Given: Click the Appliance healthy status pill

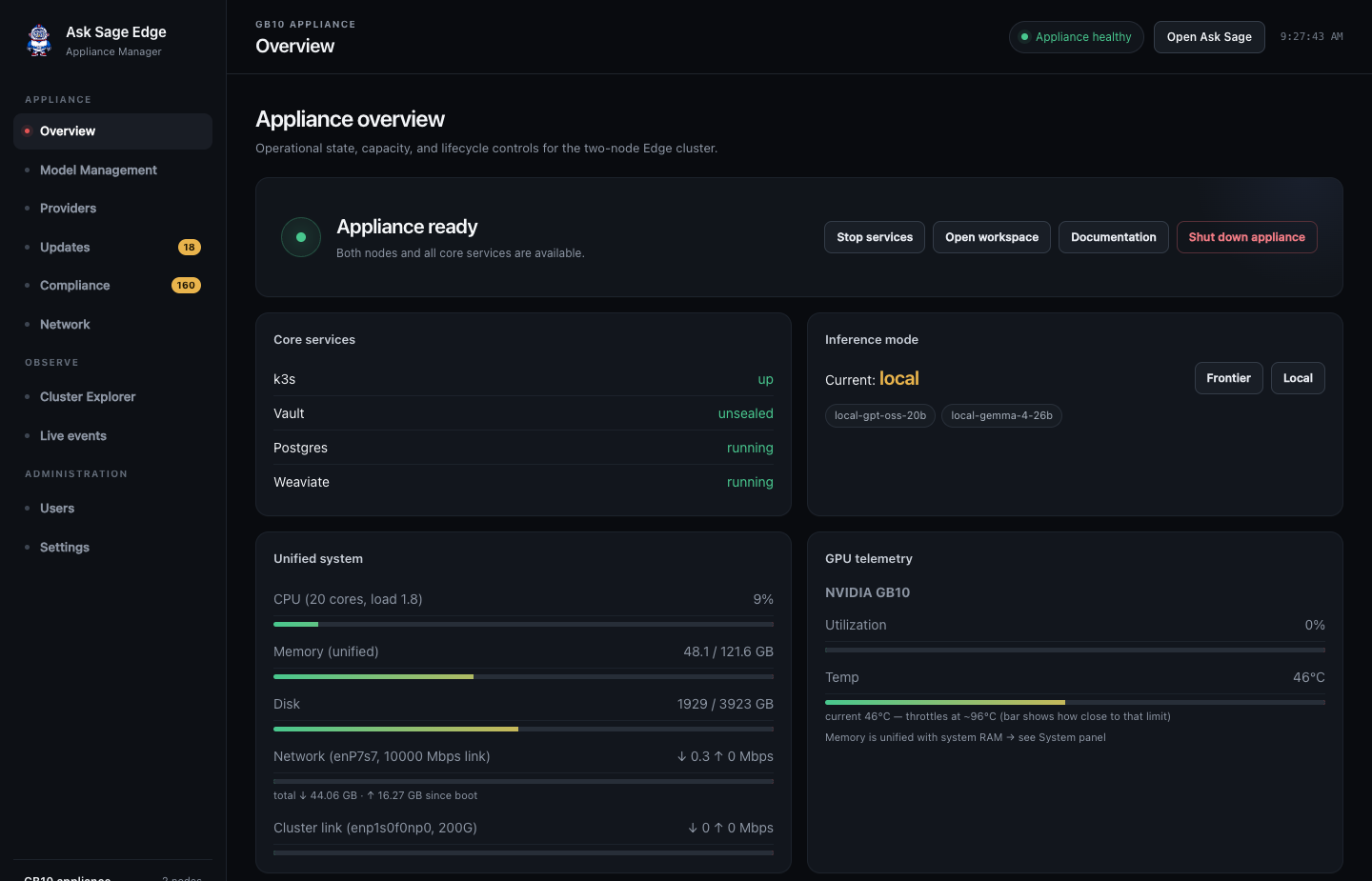Looking at the screenshot, I should click(x=1077, y=37).
